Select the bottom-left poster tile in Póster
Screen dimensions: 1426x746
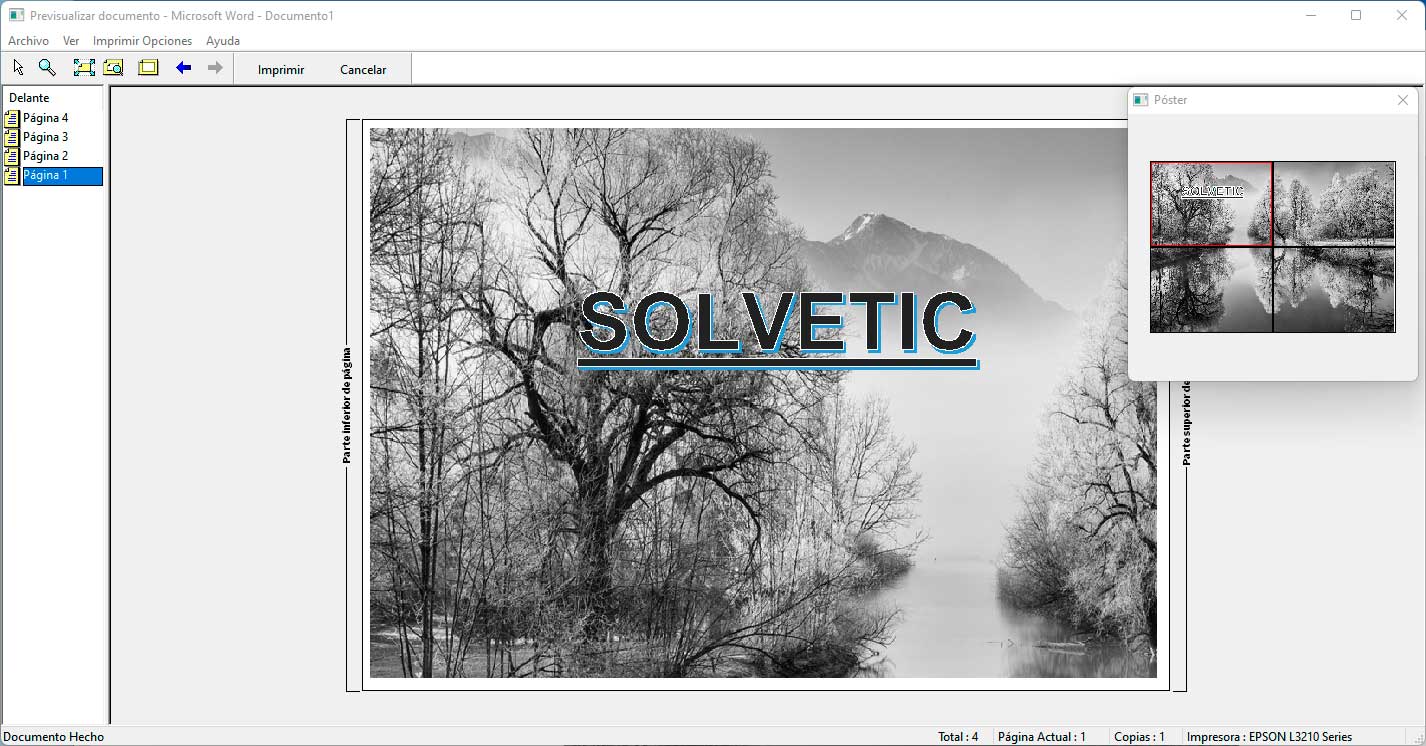click(x=1211, y=290)
